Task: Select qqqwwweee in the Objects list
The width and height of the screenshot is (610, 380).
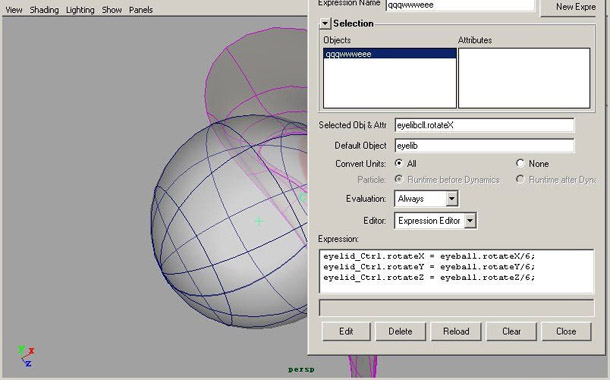Action: [x=389, y=54]
